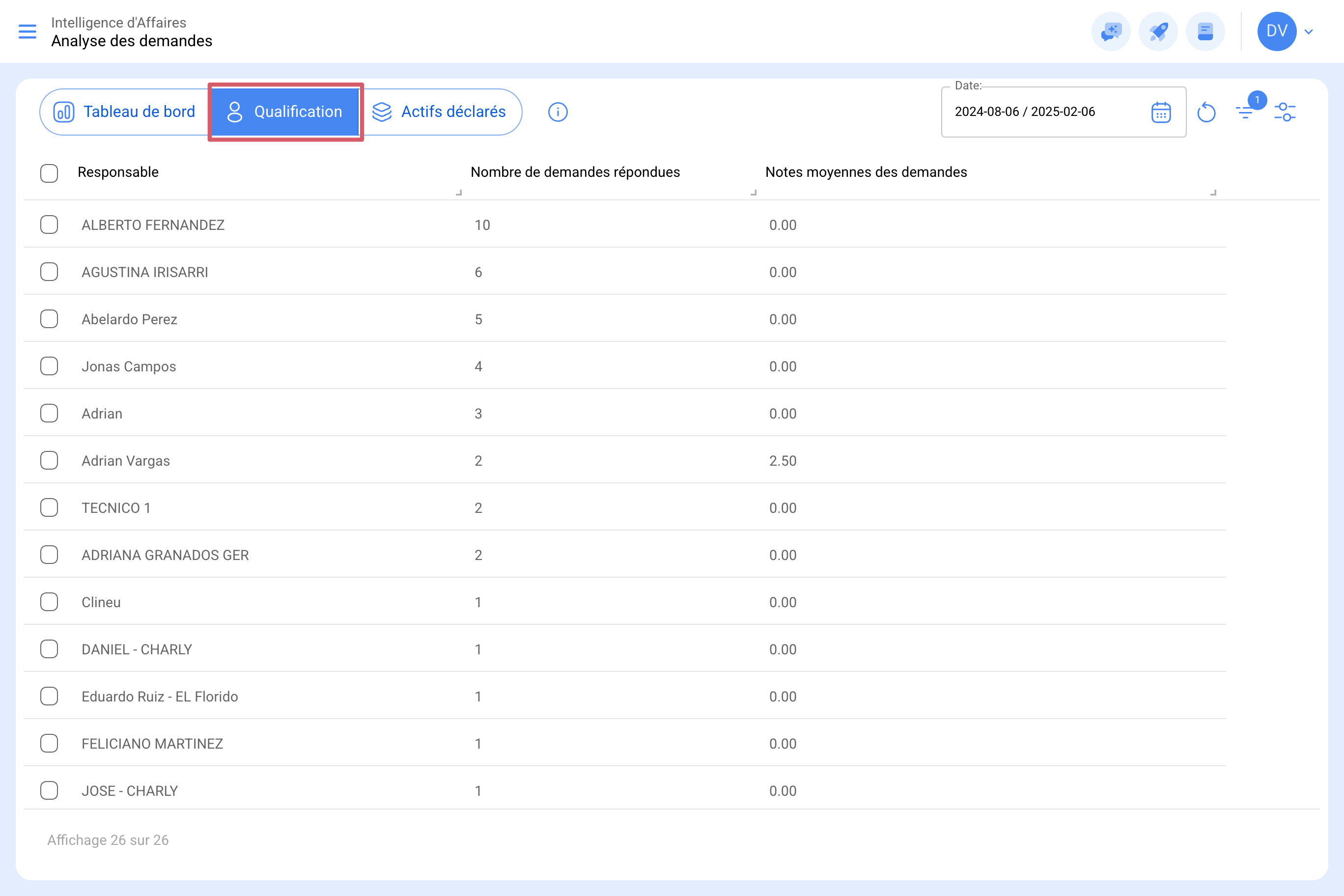Click the DV user avatar
The width and height of the screenshot is (1344, 896).
tap(1277, 31)
